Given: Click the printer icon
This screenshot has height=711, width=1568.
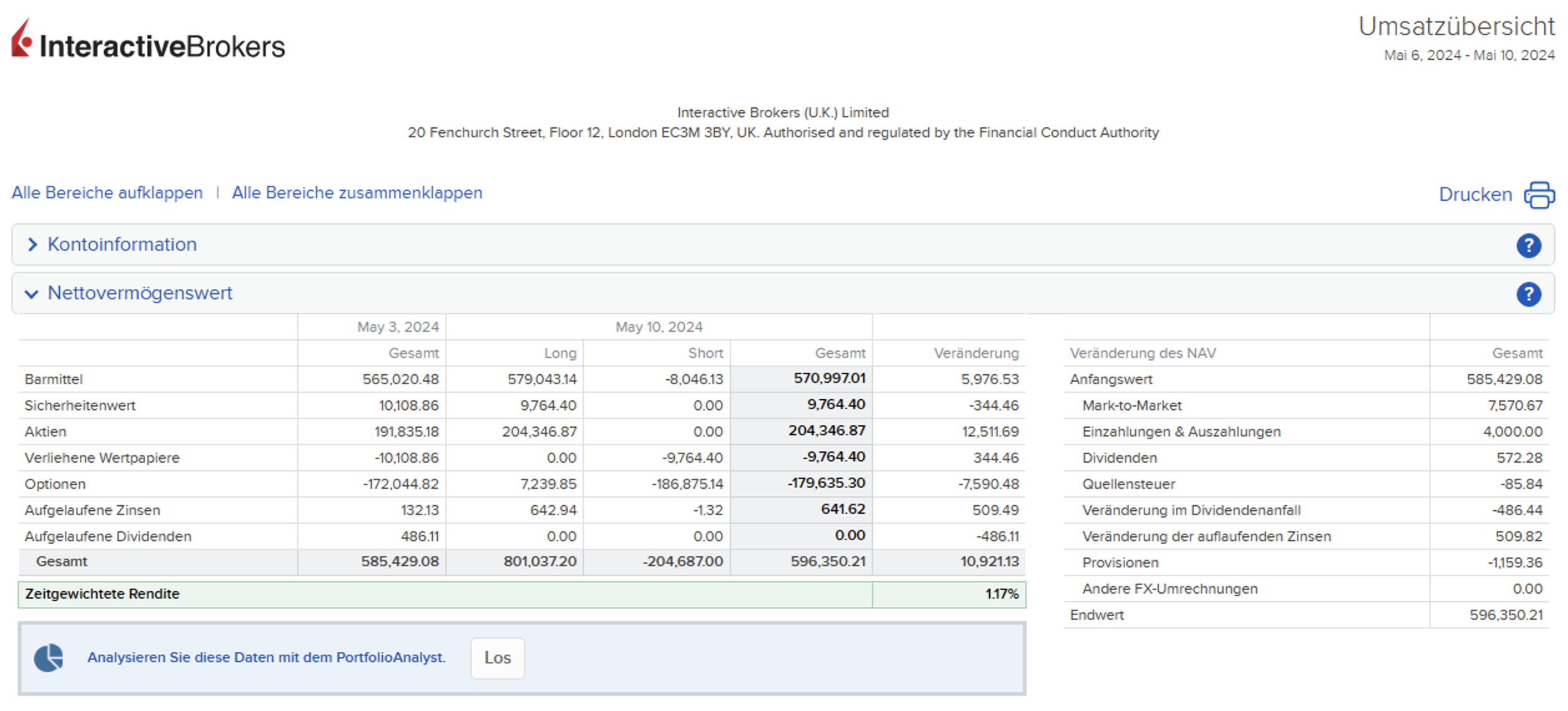Looking at the screenshot, I should coord(1539,195).
